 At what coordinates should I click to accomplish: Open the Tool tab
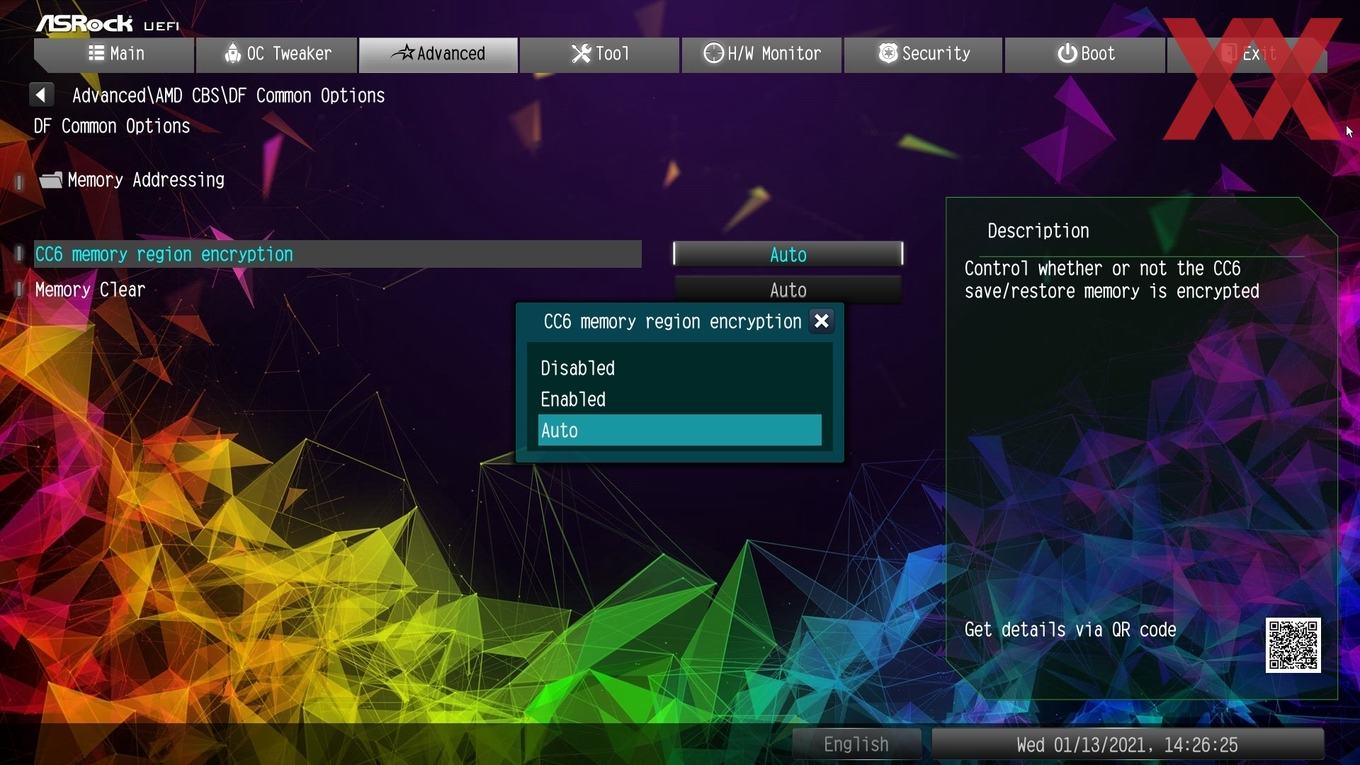point(600,54)
